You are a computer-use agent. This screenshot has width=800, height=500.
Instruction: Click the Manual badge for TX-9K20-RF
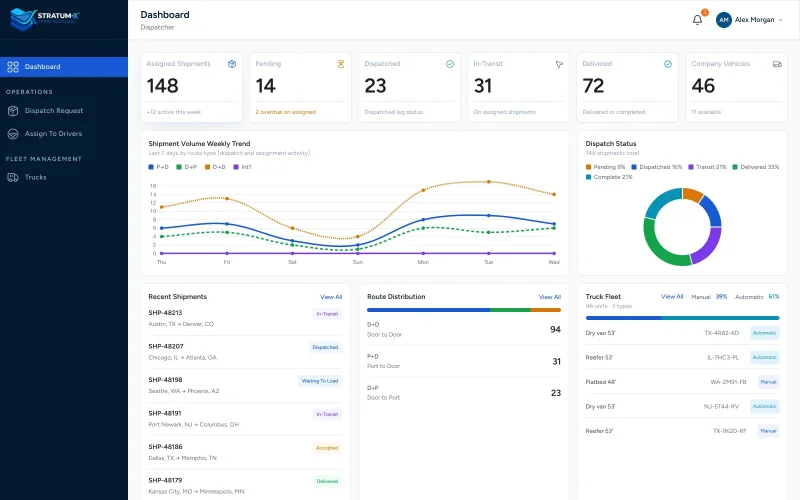click(x=768, y=431)
